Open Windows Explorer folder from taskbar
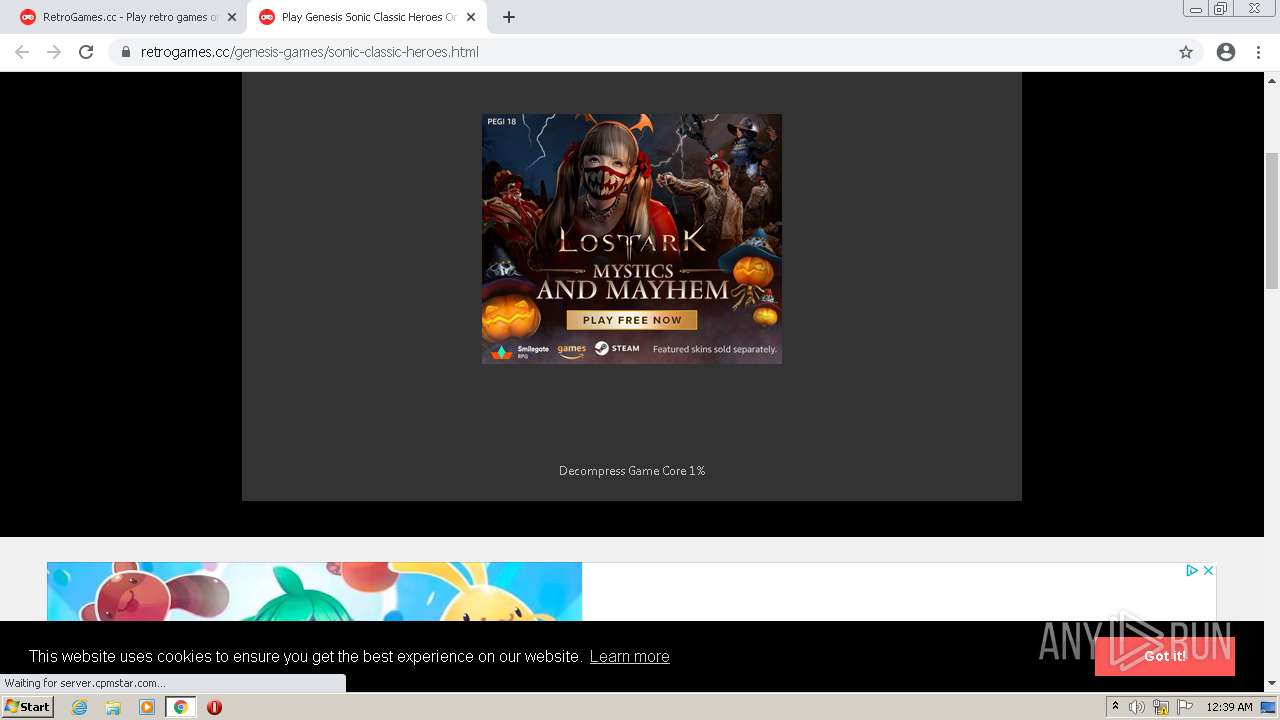This screenshot has height=720, width=1280. (x=113, y=707)
